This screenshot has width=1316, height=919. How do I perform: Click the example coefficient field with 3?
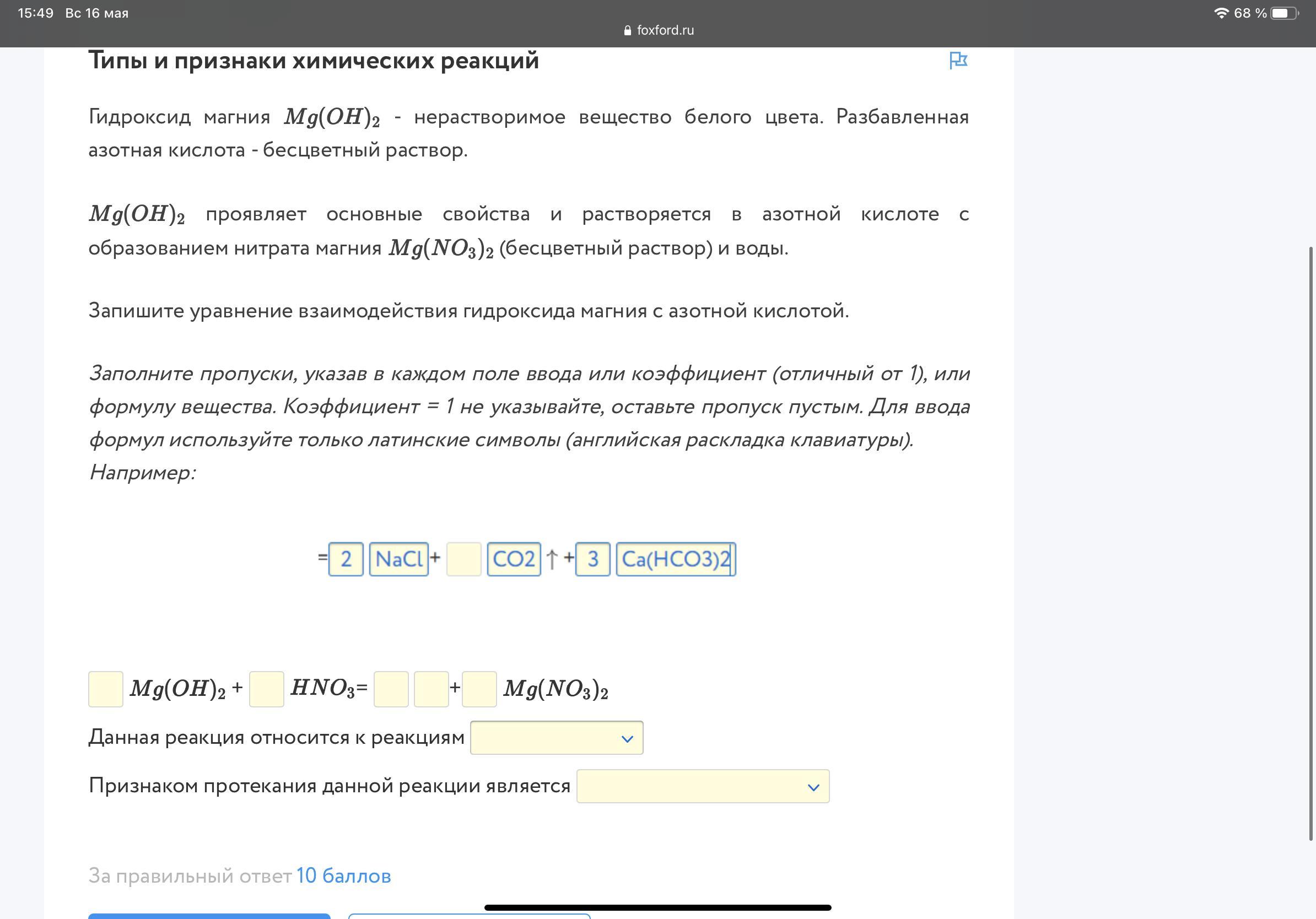pyautogui.click(x=592, y=559)
